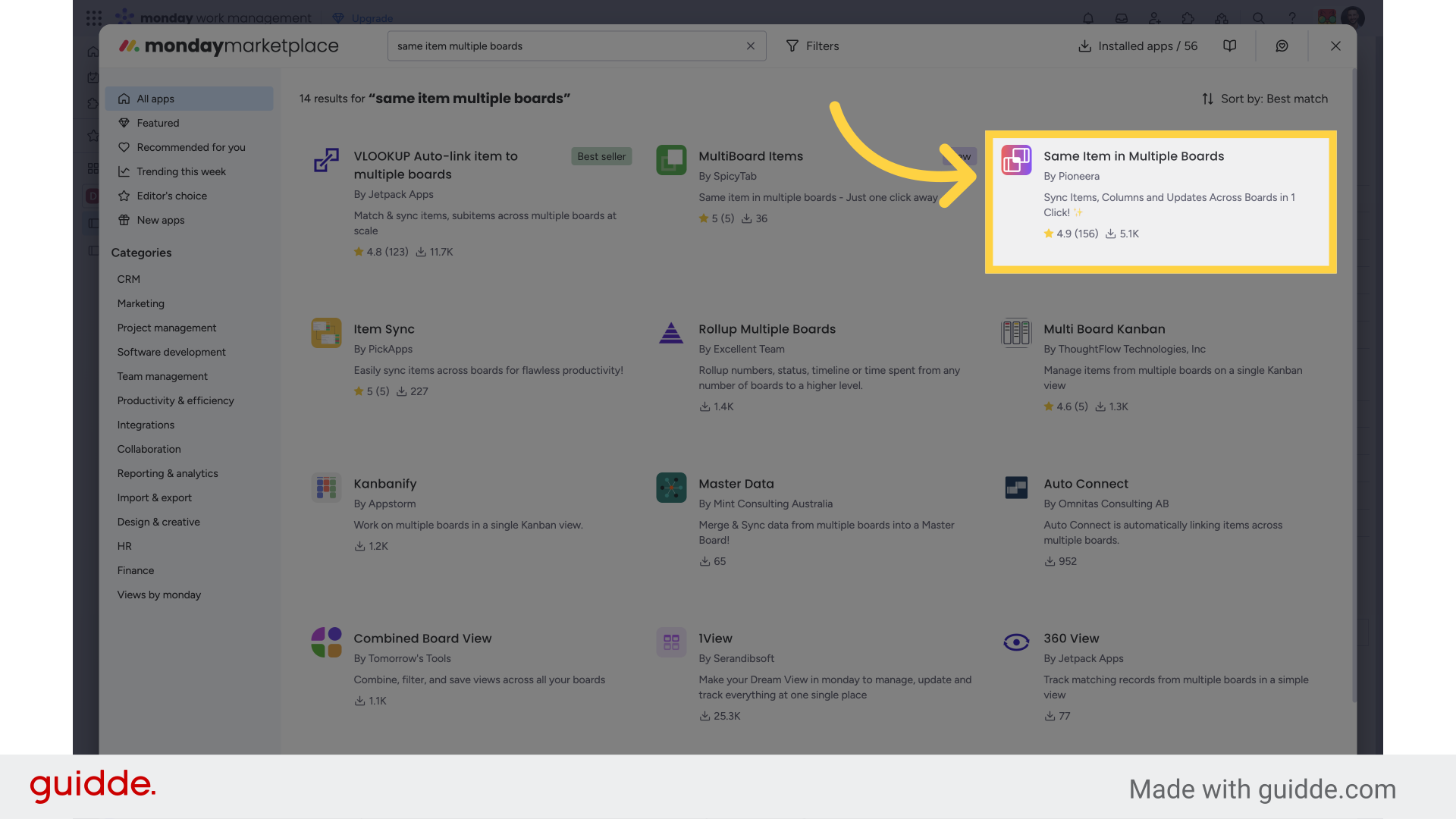1456x819 pixels.
Task: Open VLOOKUP Auto-link item title
Action: pyautogui.click(x=436, y=165)
